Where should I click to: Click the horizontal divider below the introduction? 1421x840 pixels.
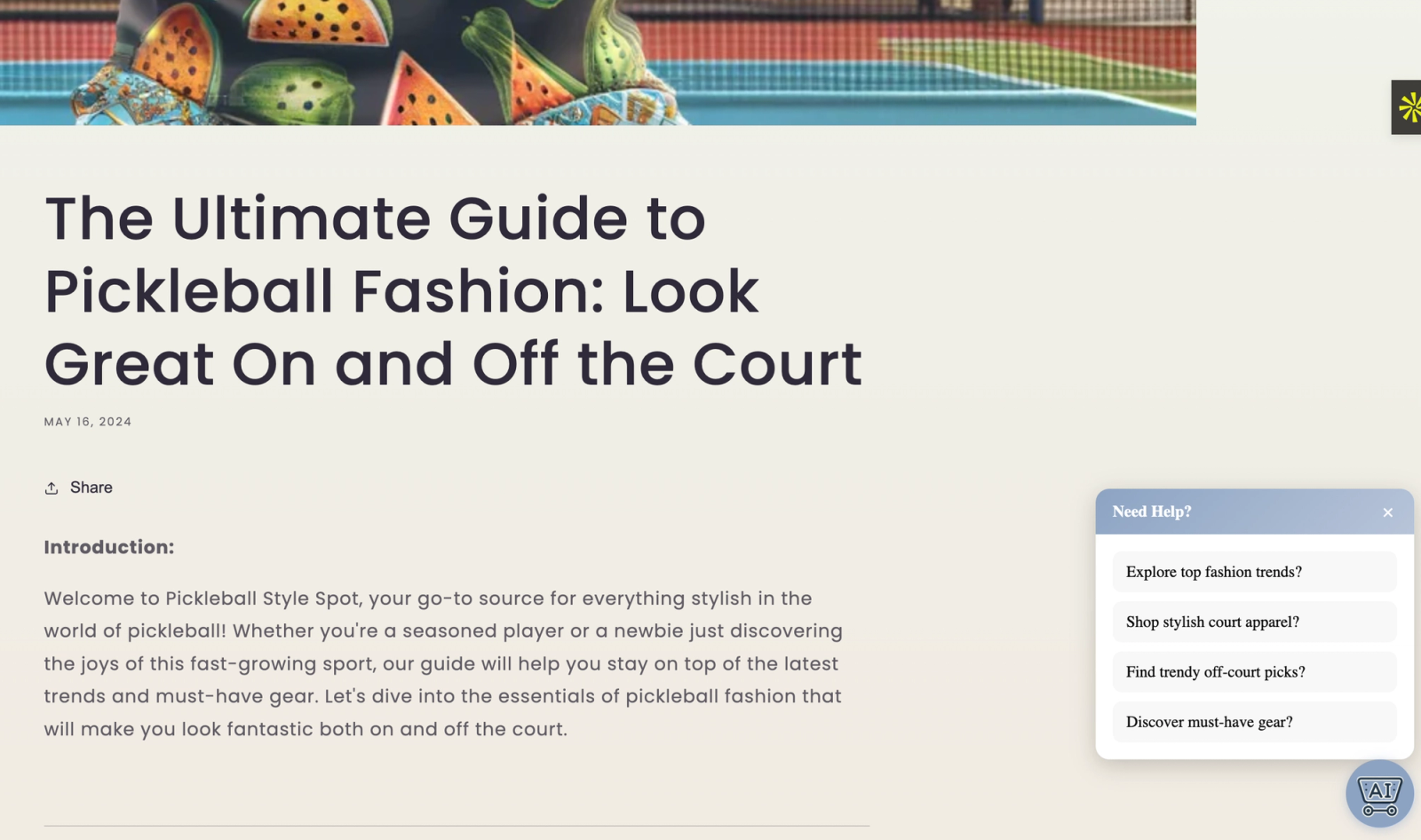pos(456,826)
